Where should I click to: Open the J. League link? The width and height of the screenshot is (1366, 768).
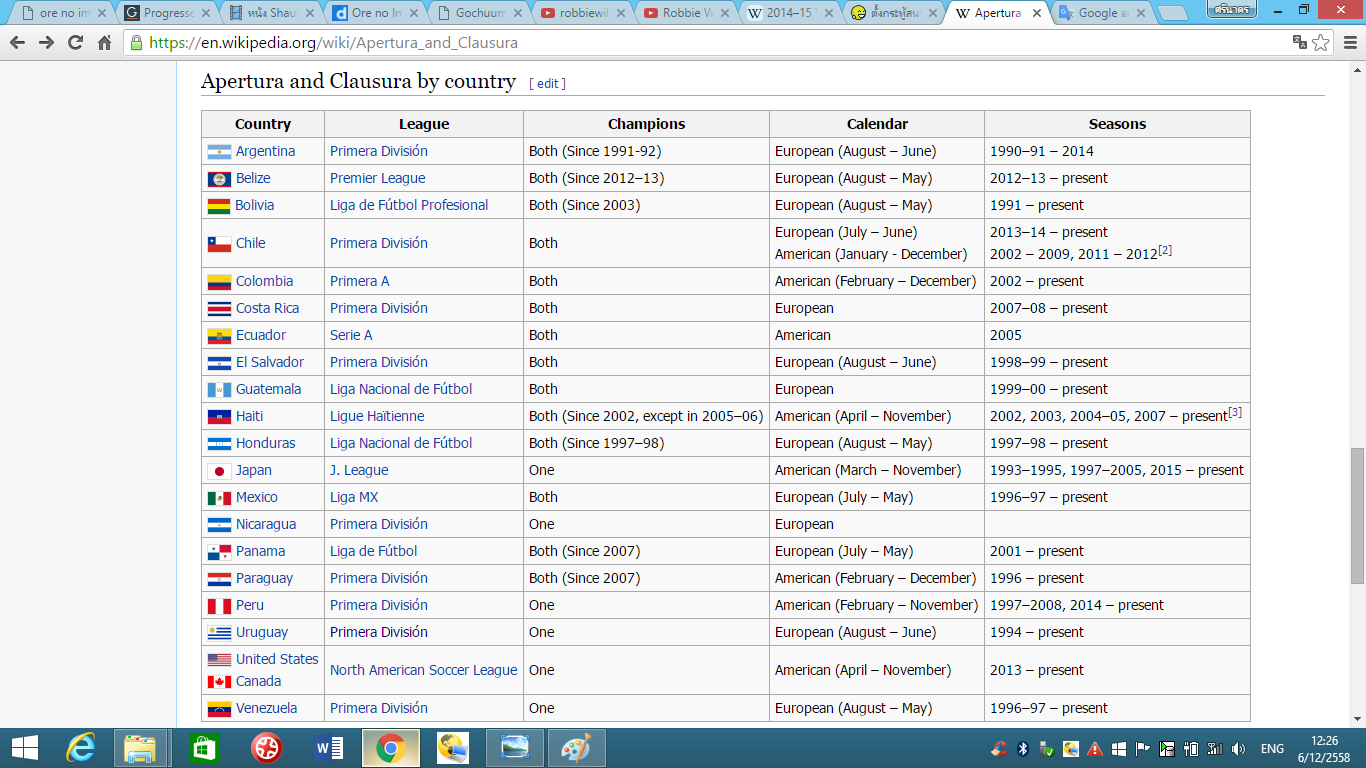[x=359, y=471]
